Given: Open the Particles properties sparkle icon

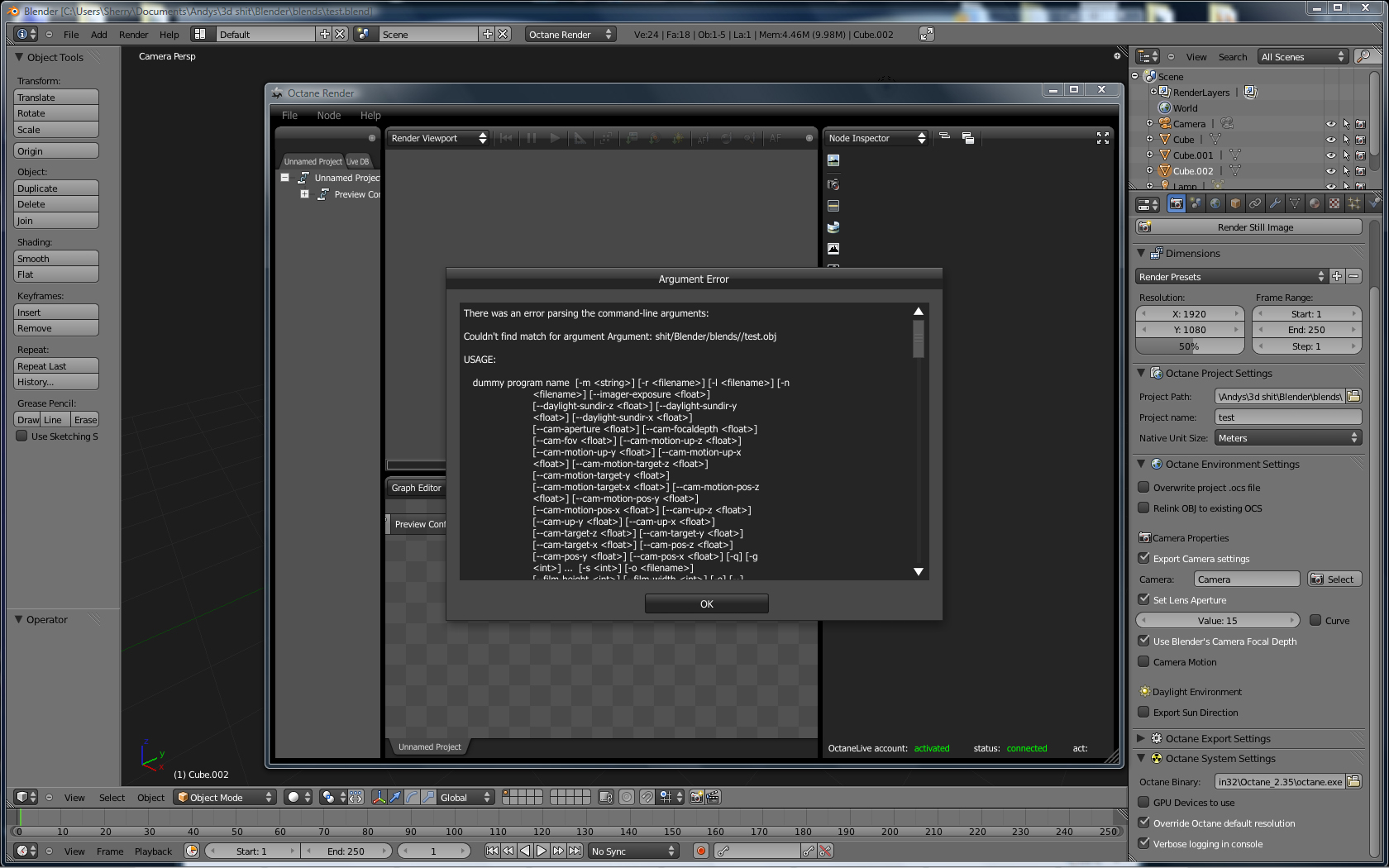Looking at the screenshot, I should point(1354,203).
